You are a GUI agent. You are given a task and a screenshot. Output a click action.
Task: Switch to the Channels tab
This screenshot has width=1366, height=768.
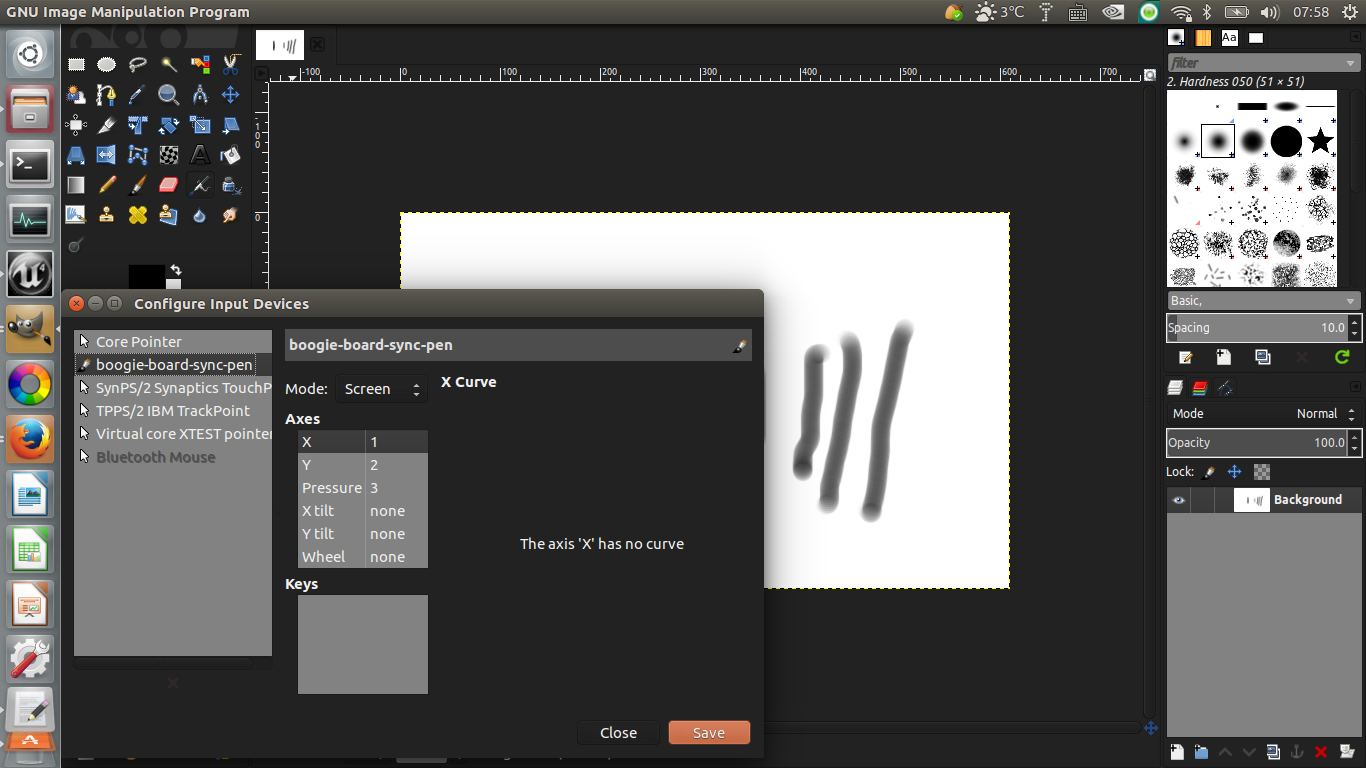tap(1200, 387)
